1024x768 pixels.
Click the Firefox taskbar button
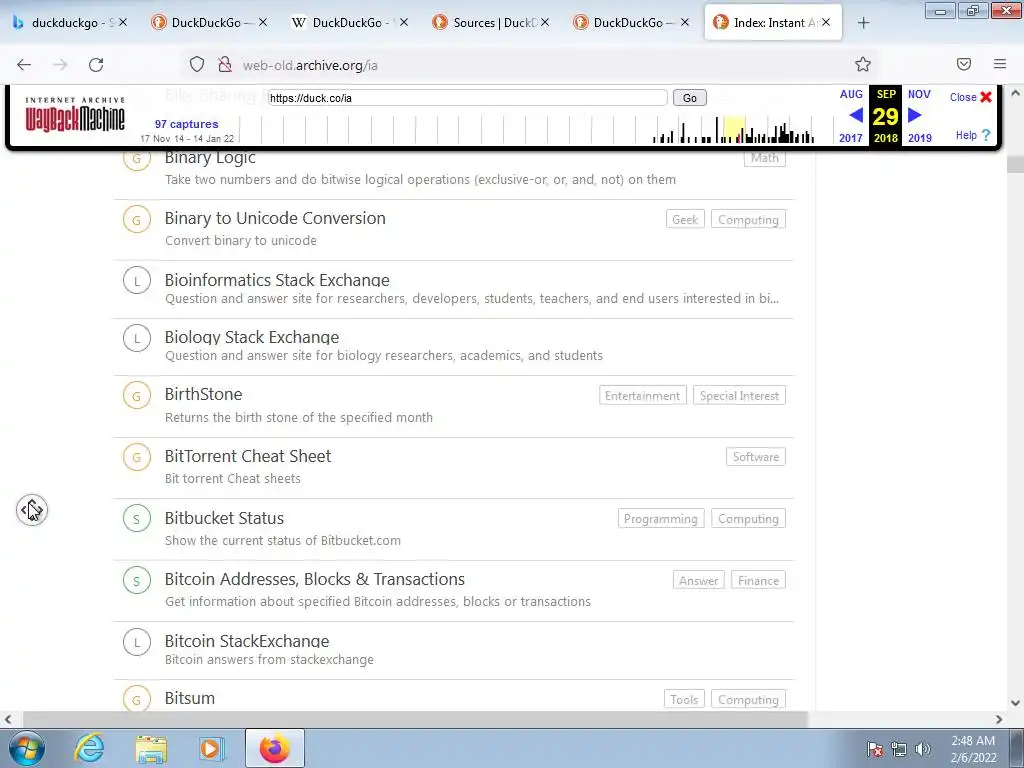(275, 748)
